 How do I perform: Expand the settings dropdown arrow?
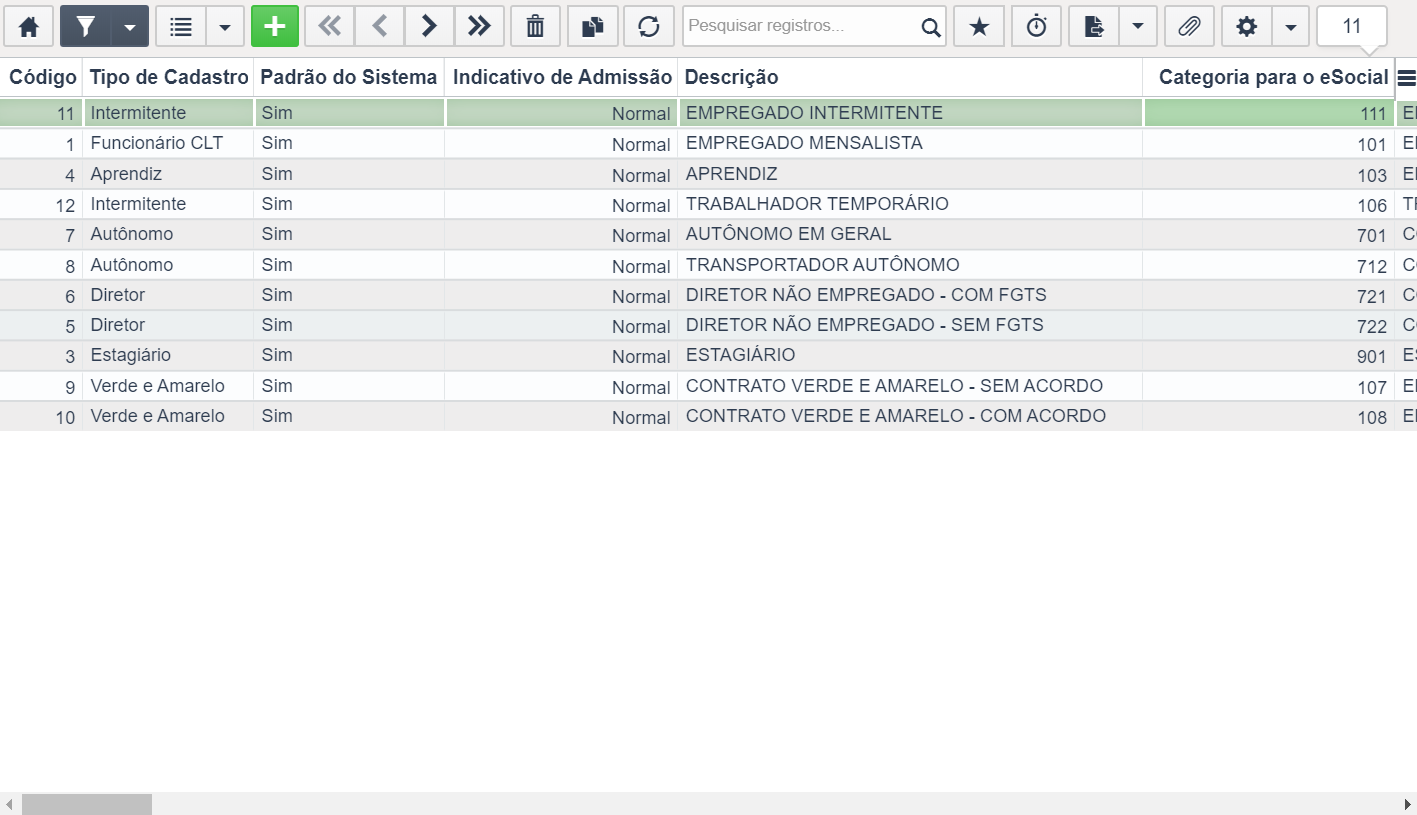coord(1291,26)
